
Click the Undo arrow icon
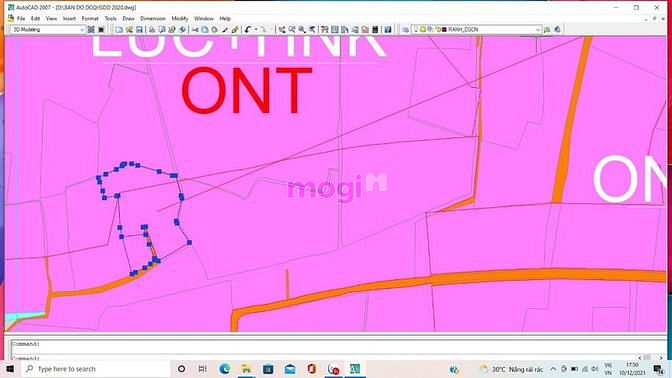tap(248, 30)
